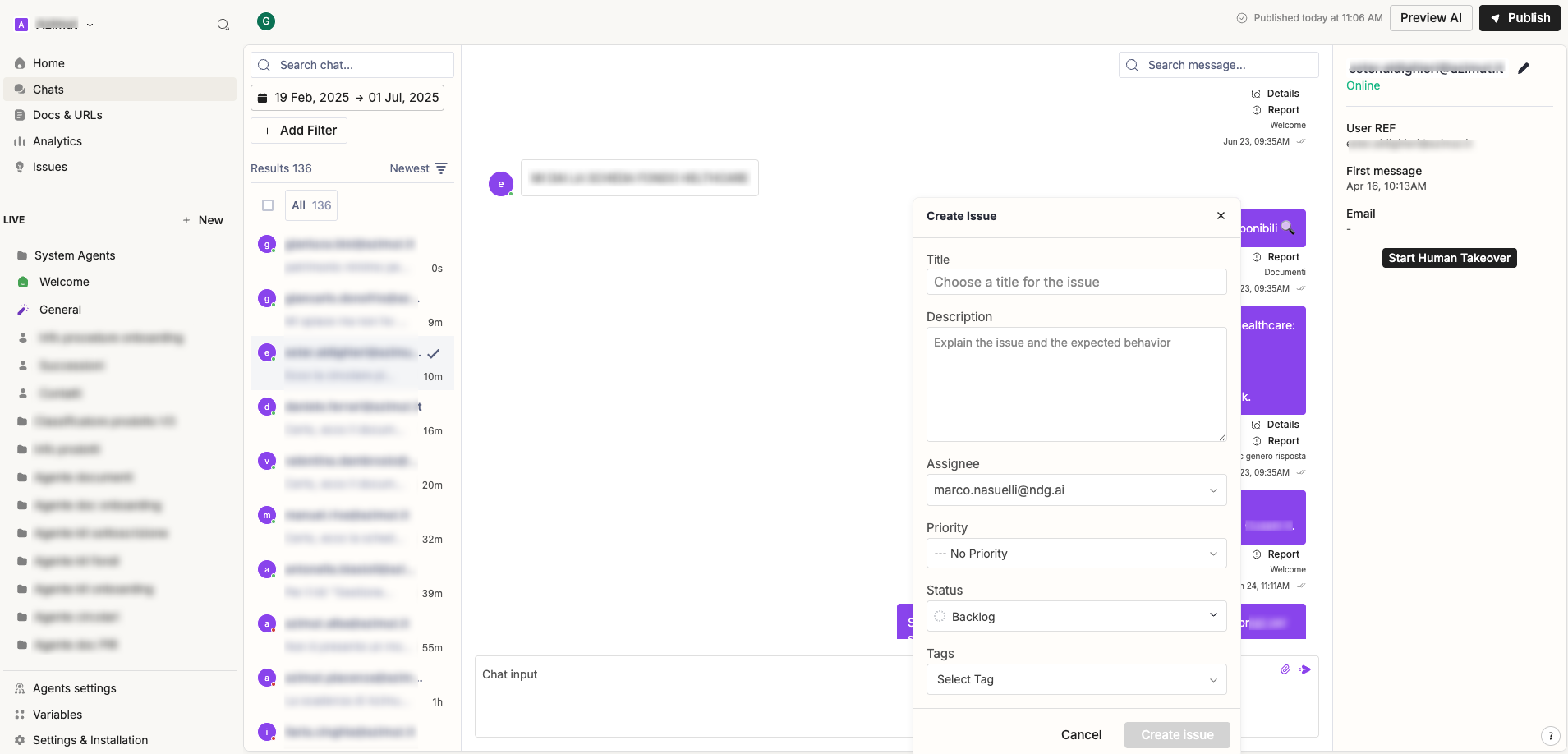Viewport: 1568px width, 754px height.
Task: Click the issue Title input field
Action: 1076,282
